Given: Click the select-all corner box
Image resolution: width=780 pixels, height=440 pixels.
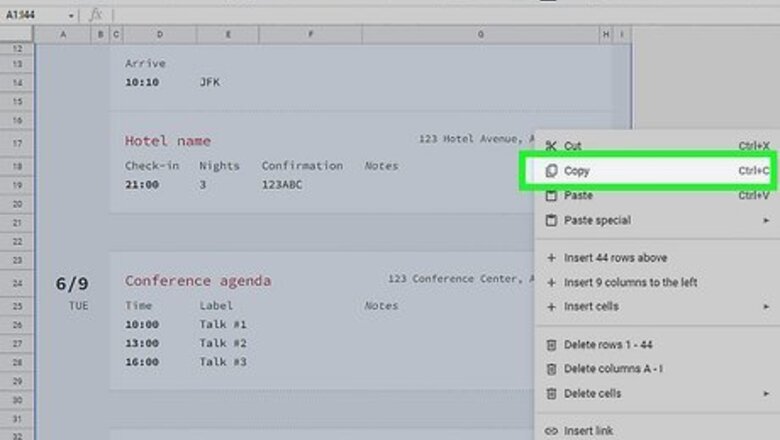Looking at the screenshot, I should (16, 34).
